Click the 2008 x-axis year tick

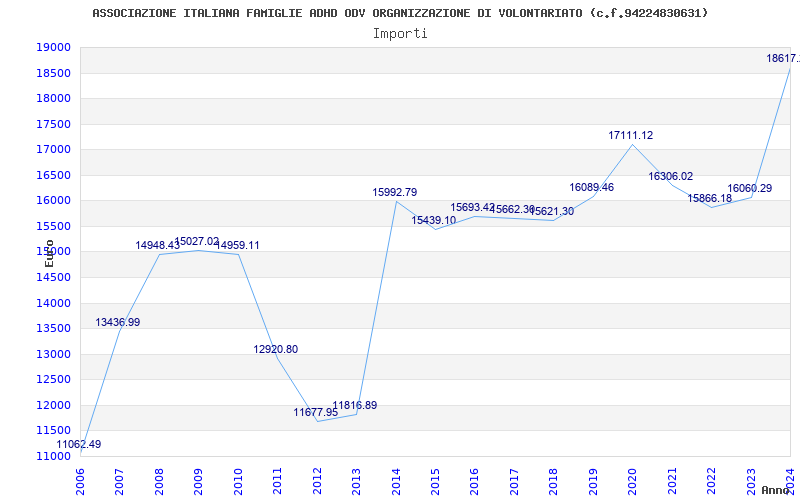159,481
